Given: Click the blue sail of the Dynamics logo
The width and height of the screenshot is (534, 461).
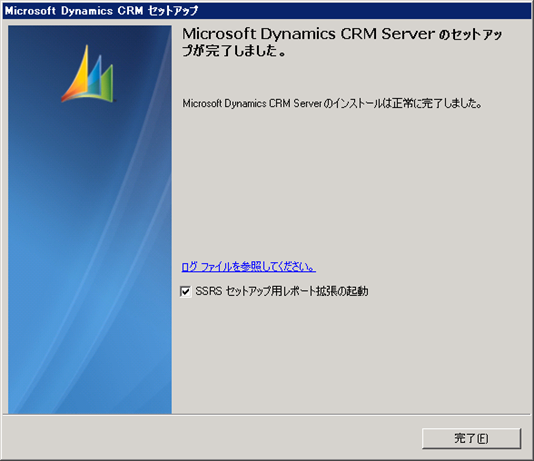Looking at the screenshot, I should 95,73.
